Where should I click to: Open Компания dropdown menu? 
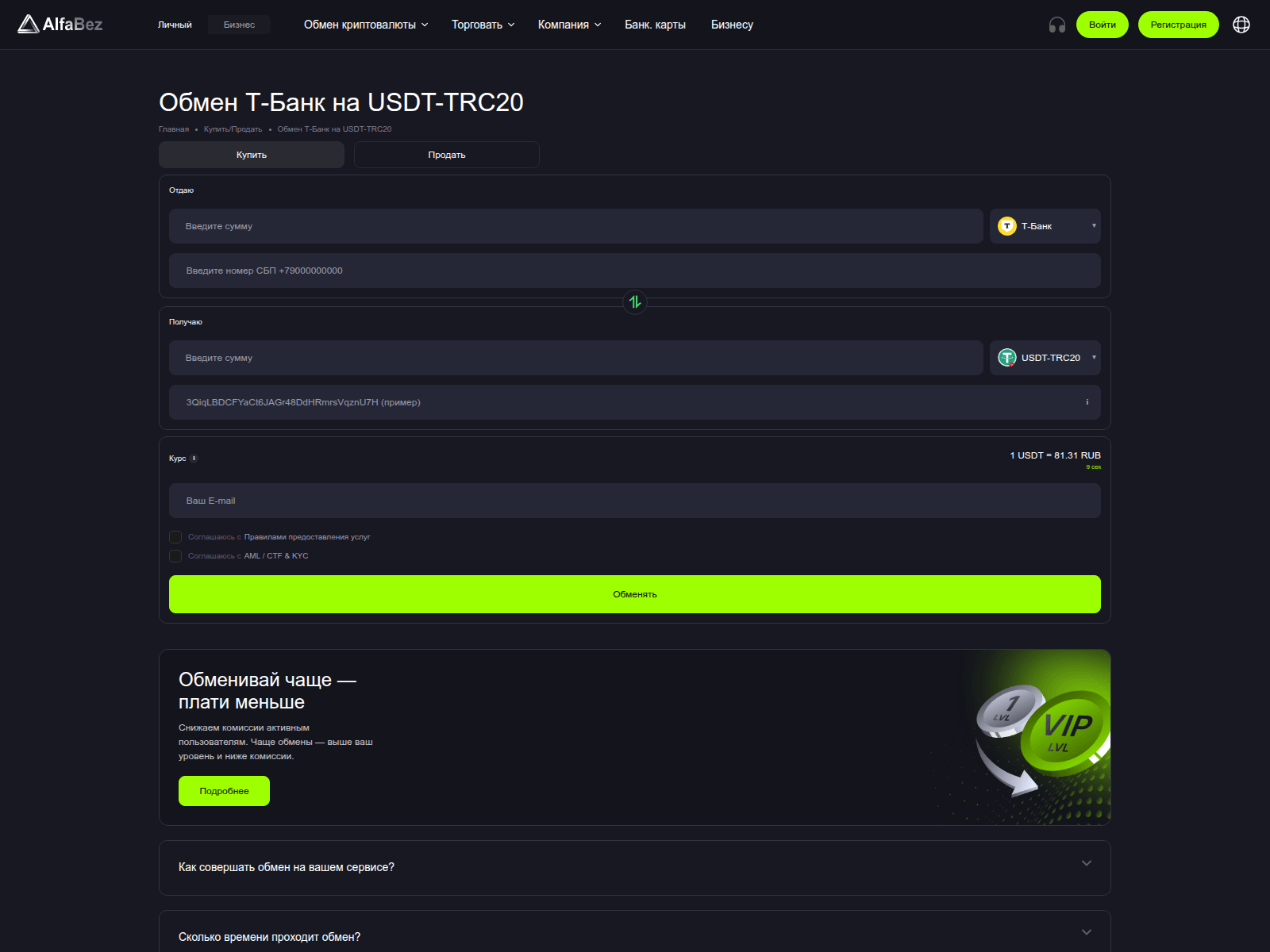(x=569, y=25)
